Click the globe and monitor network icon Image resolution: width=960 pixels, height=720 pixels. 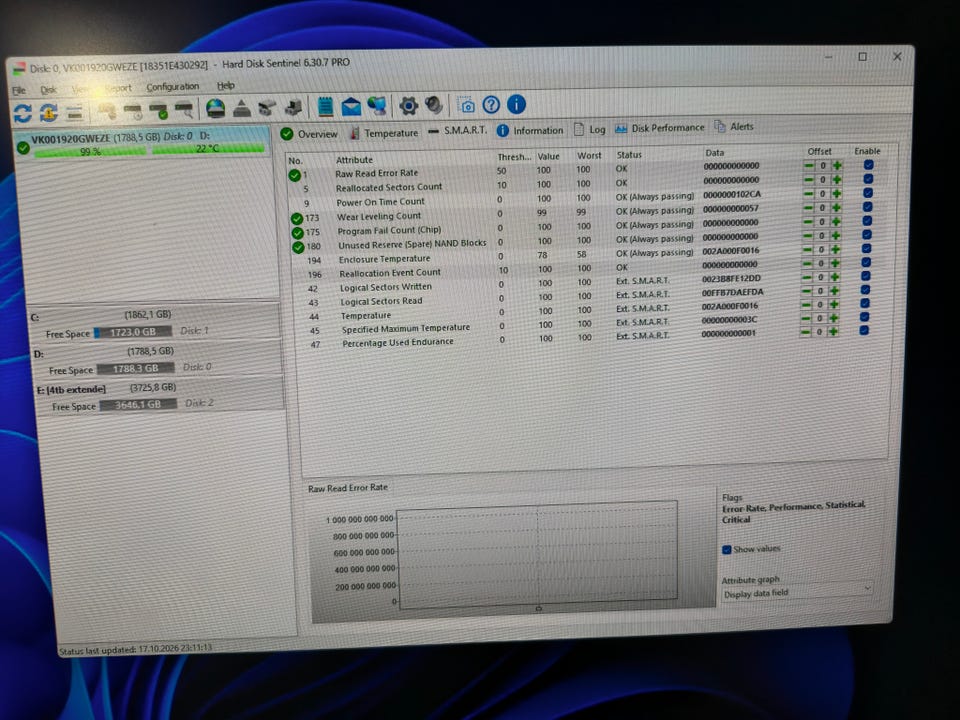(377, 106)
